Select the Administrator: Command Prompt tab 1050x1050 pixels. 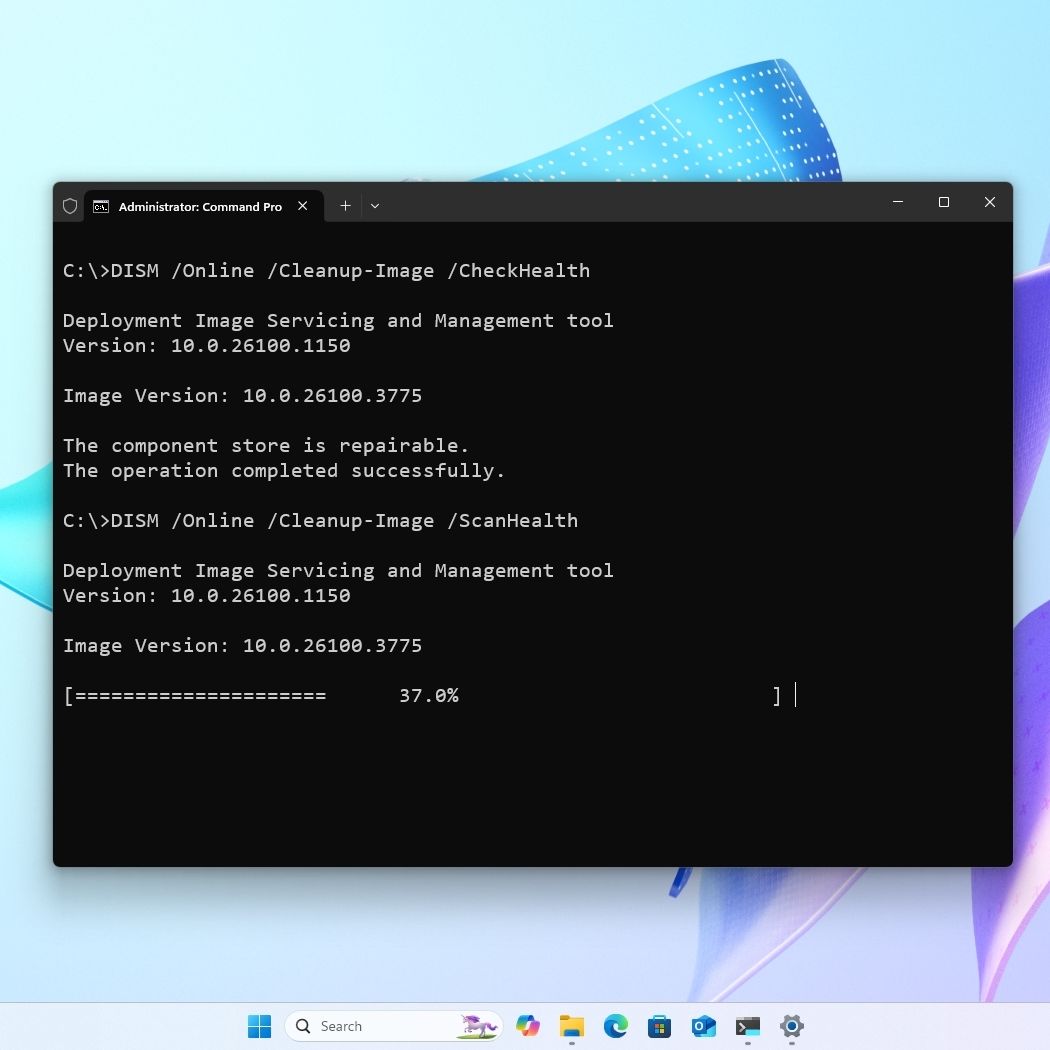tap(204, 206)
